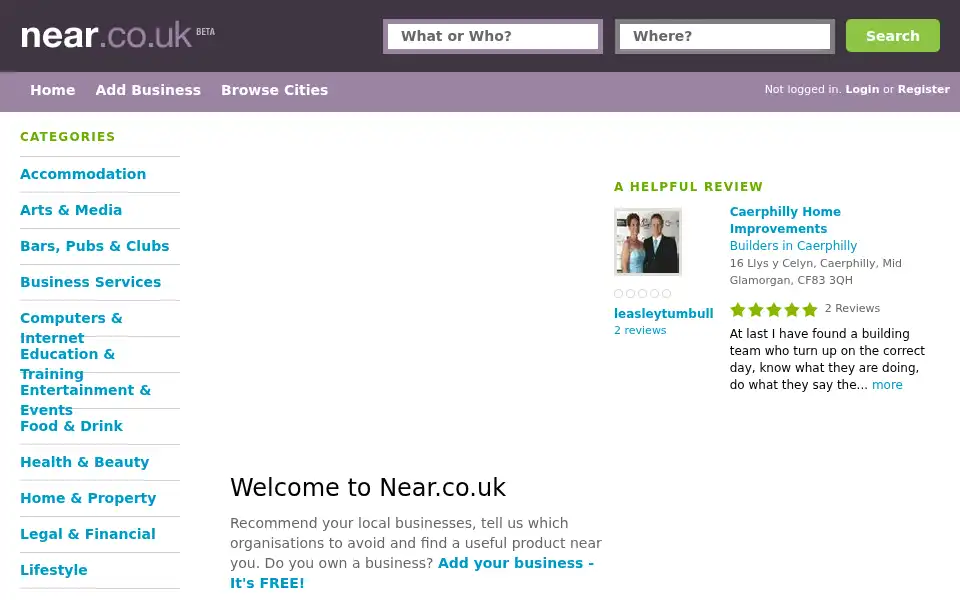
Task: Open the leasleytumbull reviewer photo
Action: tap(648, 242)
